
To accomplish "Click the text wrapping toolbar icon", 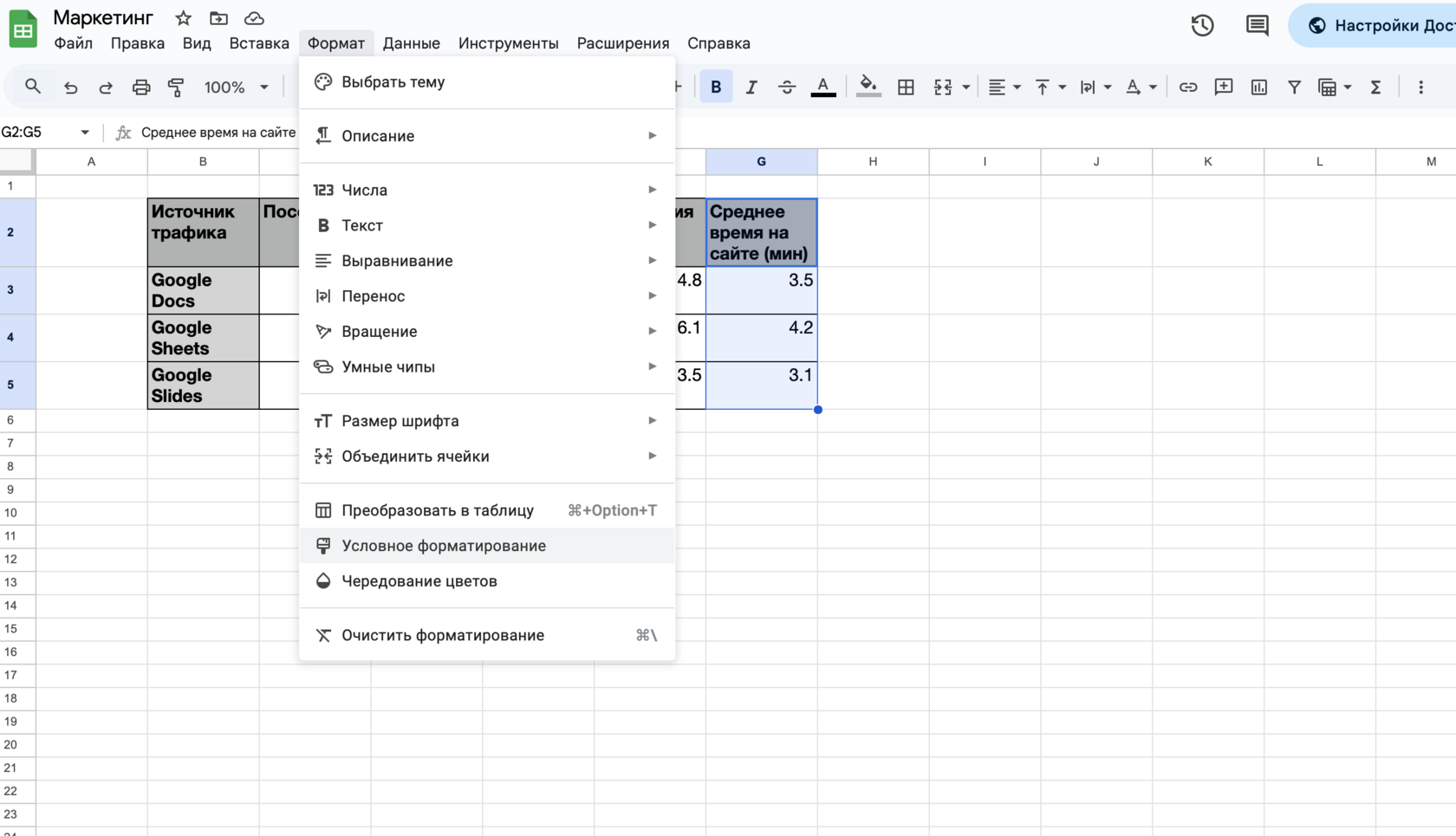I will pyautogui.click(x=1088, y=87).
